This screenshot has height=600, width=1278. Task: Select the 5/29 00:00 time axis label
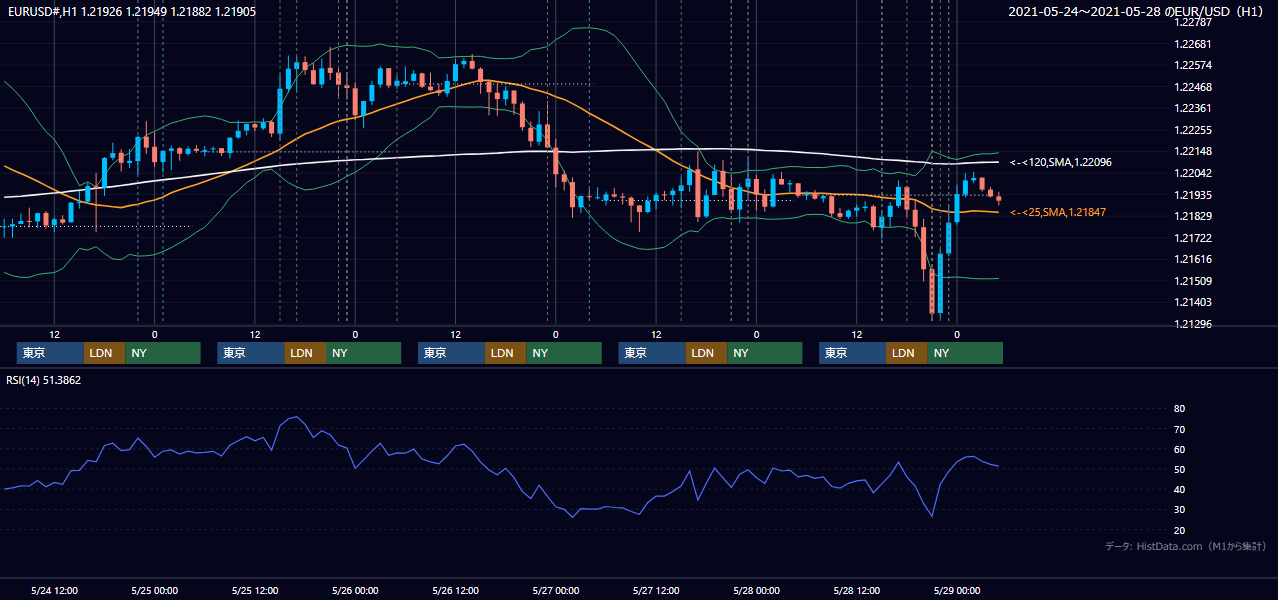coord(956,590)
